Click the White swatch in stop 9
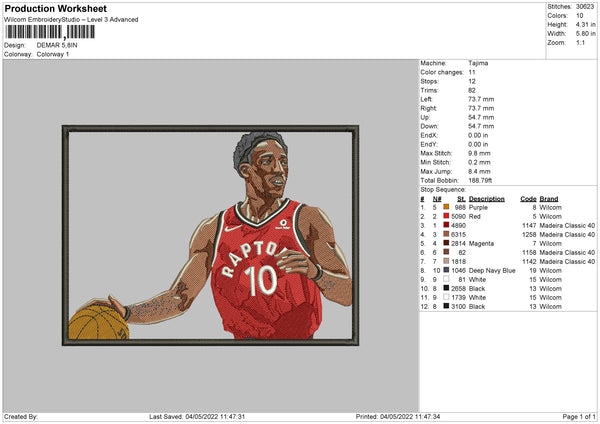 tap(445, 279)
